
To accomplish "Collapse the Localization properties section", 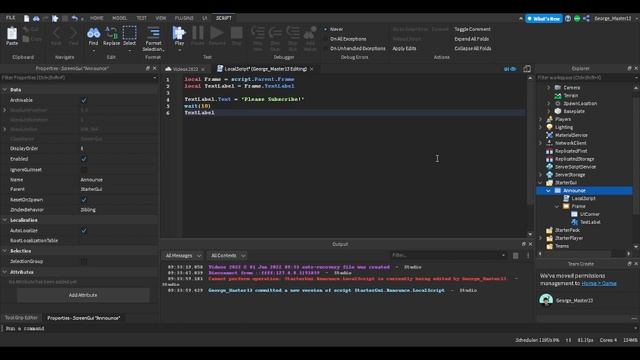I will [5, 220].
